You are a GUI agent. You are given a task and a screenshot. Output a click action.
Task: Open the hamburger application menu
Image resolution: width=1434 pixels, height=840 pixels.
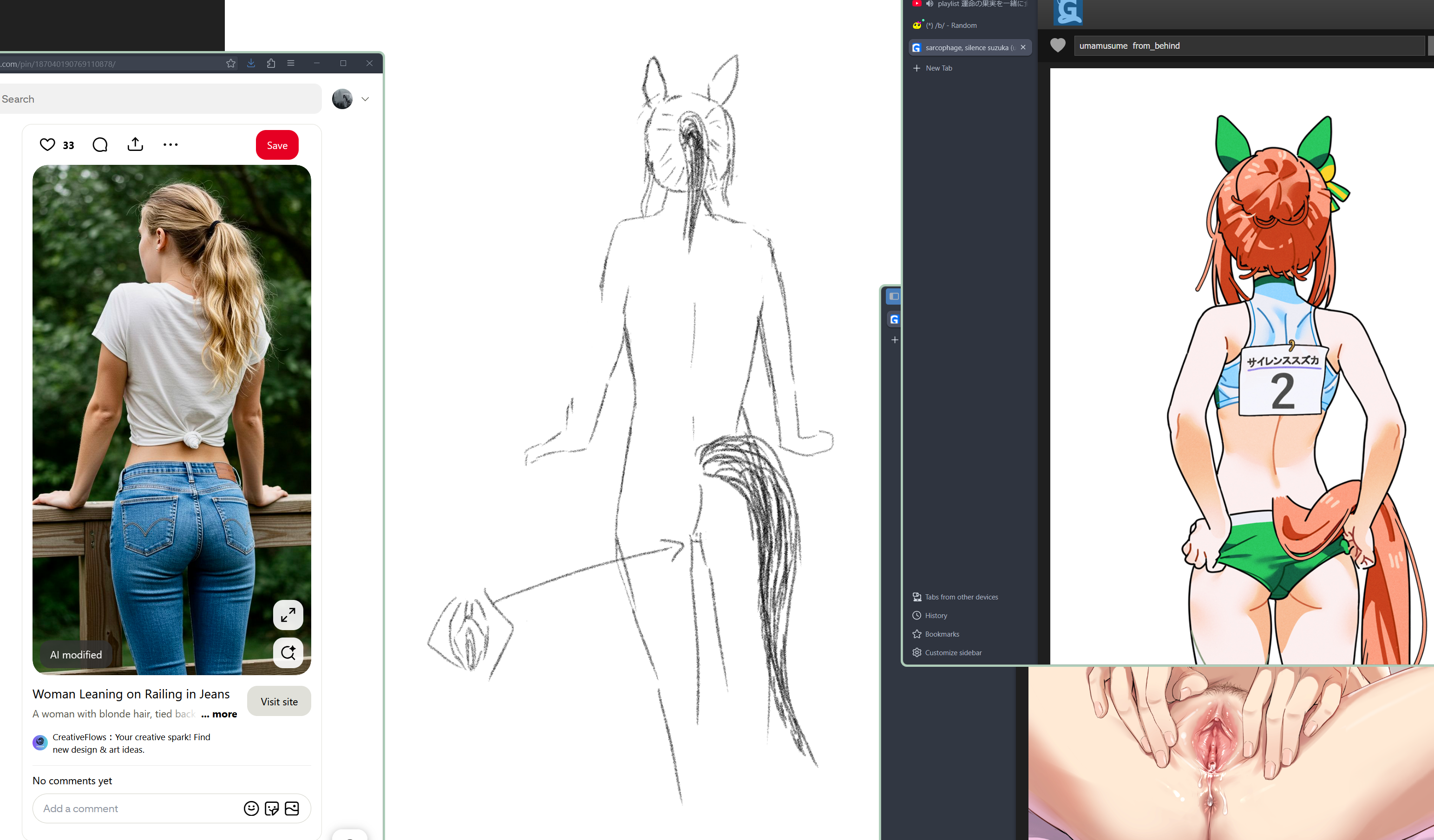pyautogui.click(x=291, y=63)
